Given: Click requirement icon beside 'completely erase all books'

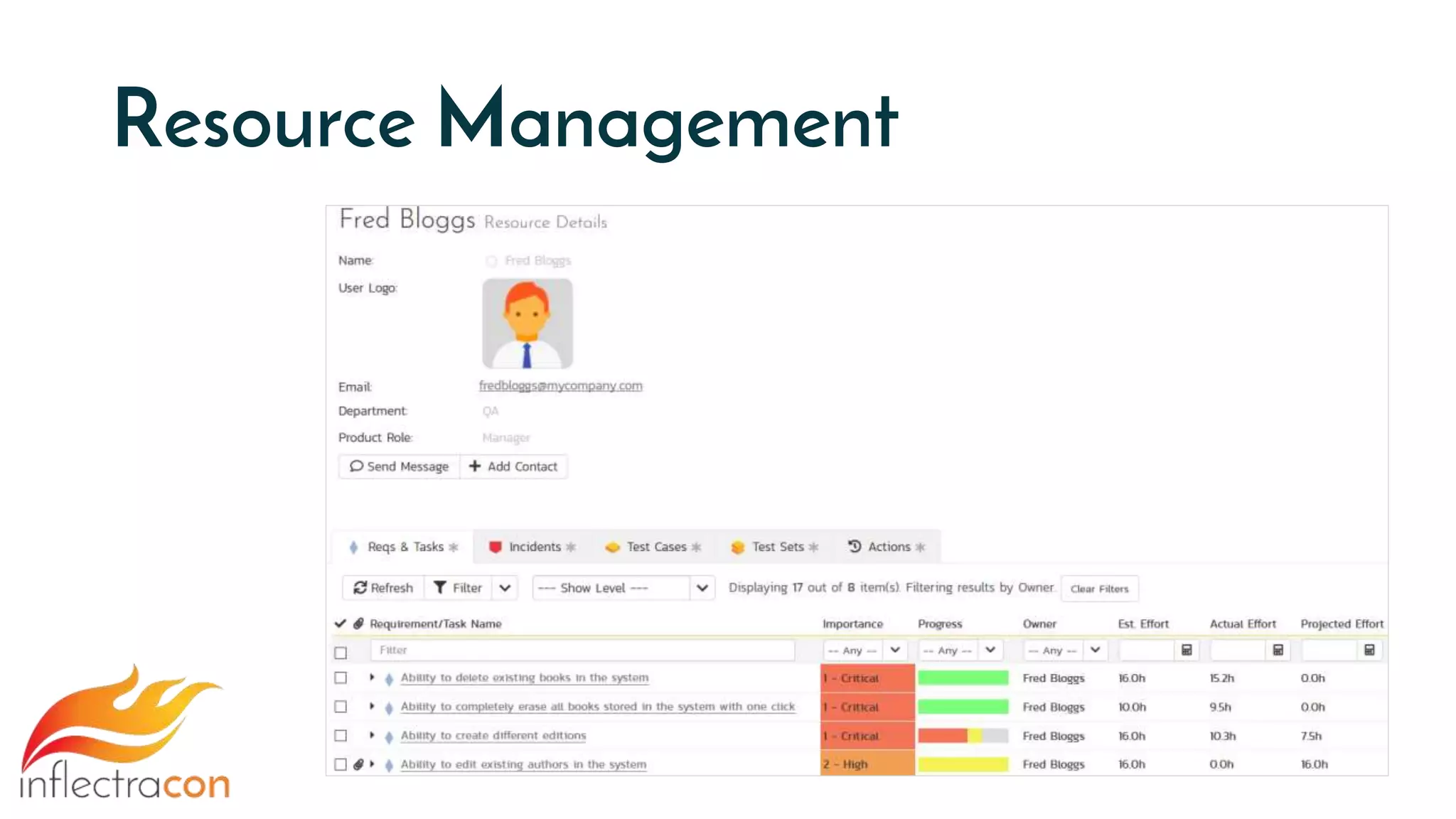Looking at the screenshot, I should (x=389, y=708).
